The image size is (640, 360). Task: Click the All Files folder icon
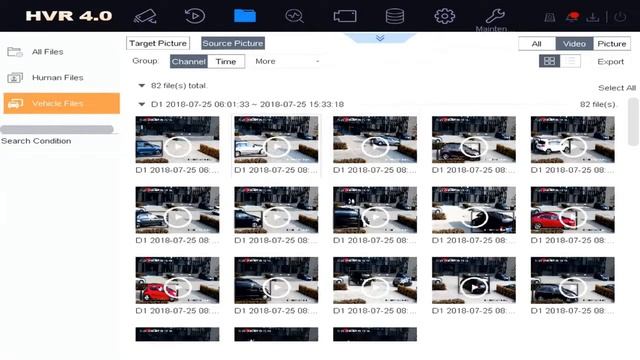click(15, 52)
